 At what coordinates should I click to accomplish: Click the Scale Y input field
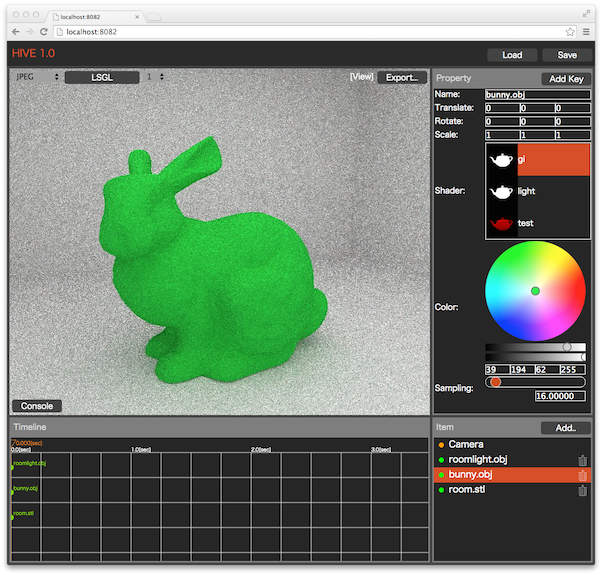click(x=538, y=135)
